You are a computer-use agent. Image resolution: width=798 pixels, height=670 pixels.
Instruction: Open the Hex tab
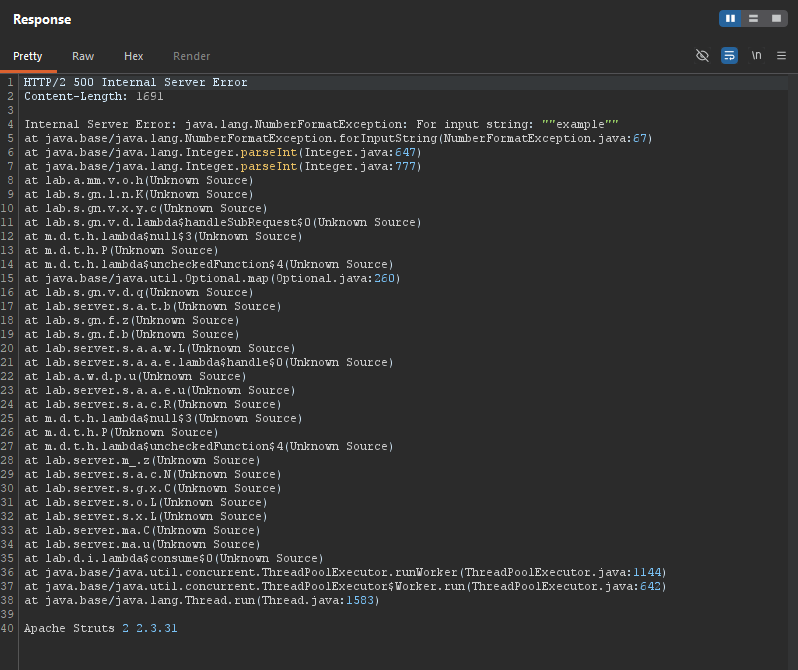(133, 56)
